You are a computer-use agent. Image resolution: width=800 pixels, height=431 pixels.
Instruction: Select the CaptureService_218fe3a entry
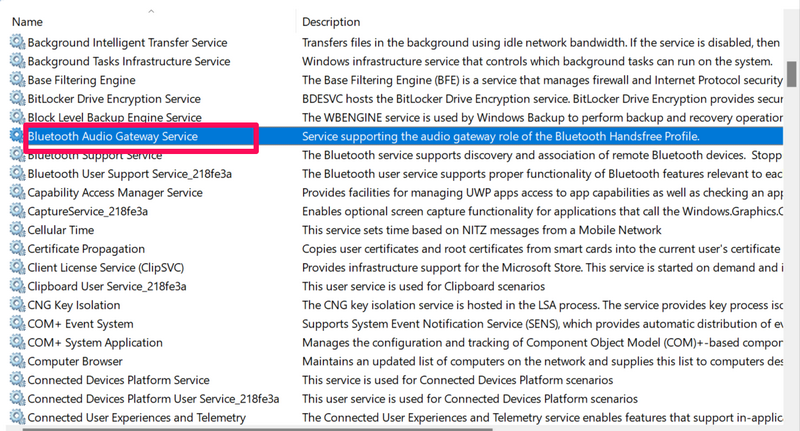click(87, 211)
